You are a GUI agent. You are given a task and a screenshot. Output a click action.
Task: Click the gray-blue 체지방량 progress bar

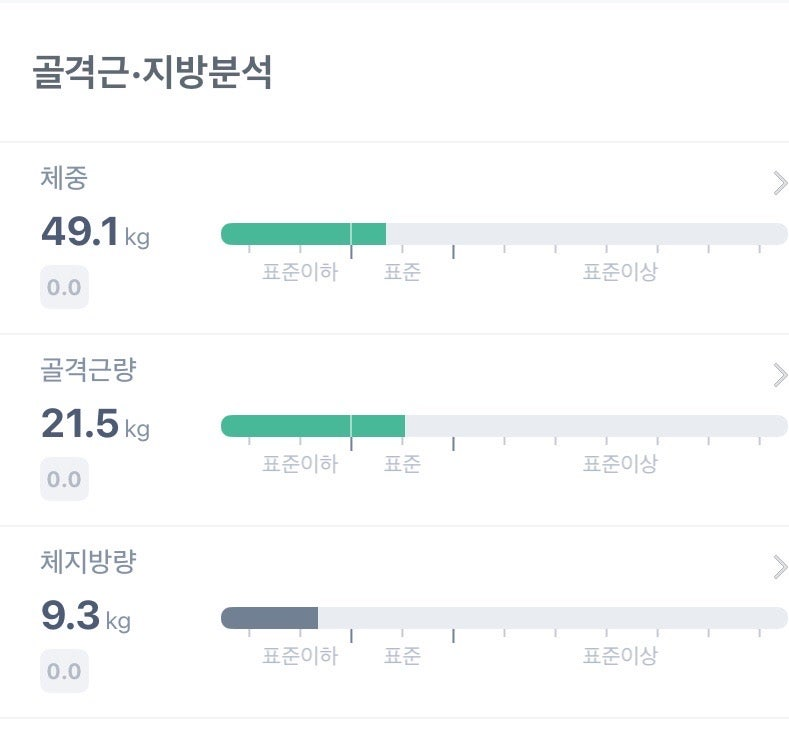(269, 618)
